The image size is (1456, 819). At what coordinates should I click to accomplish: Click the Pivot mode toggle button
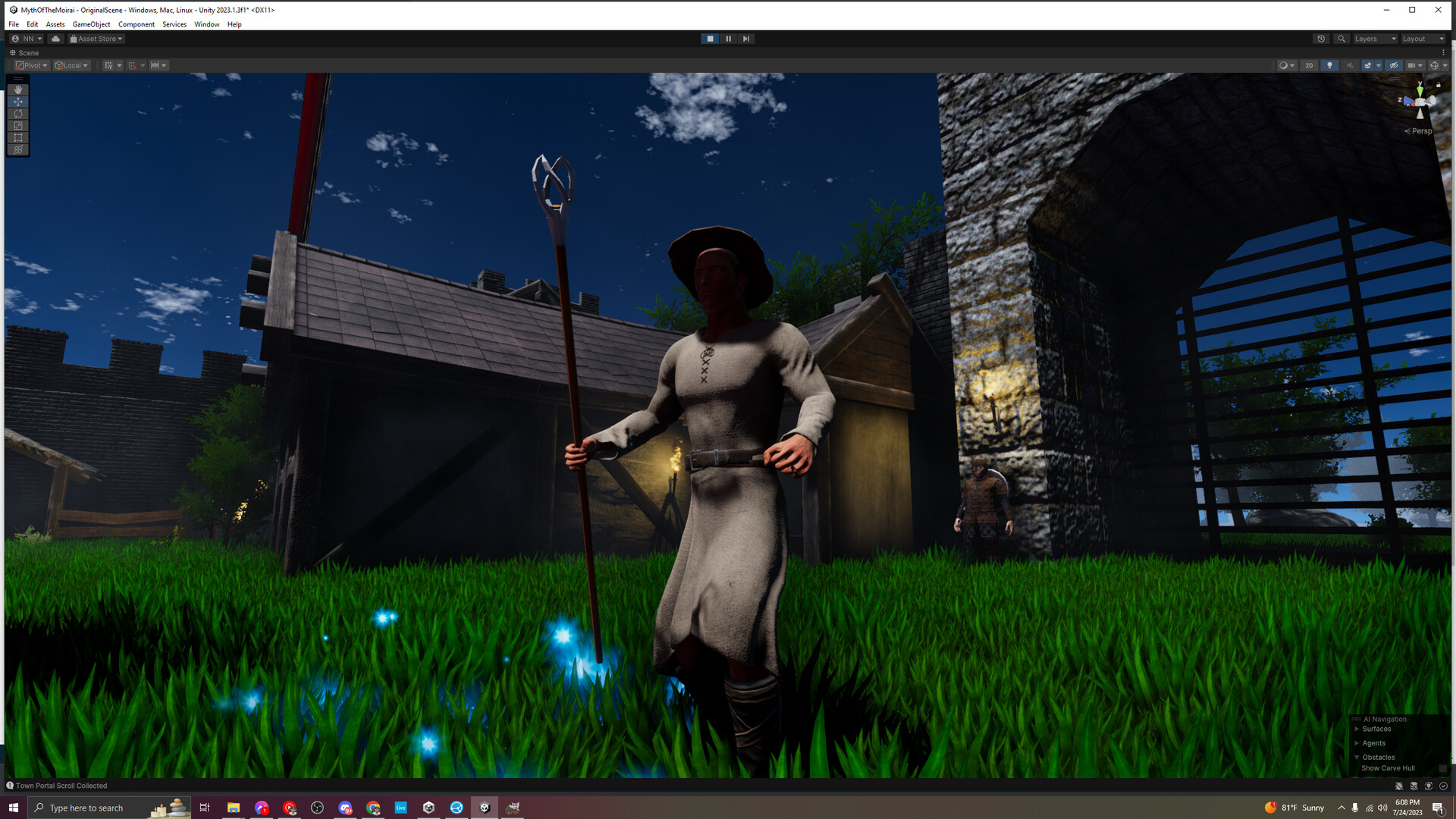tap(30, 65)
